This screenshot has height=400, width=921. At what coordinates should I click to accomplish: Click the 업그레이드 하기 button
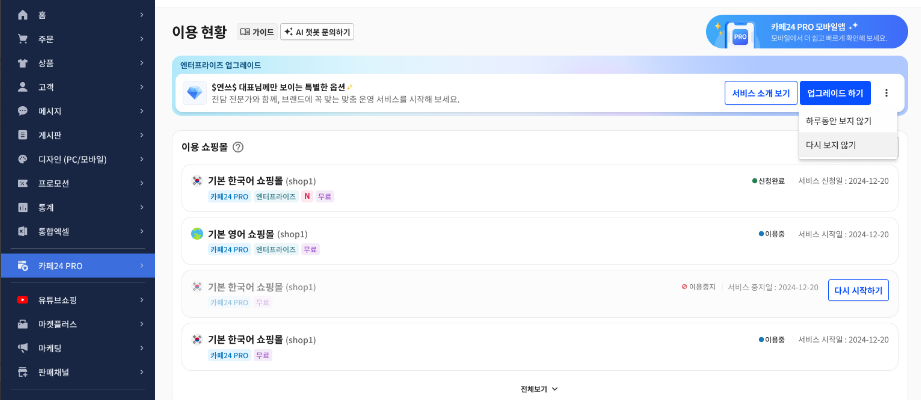point(834,93)
